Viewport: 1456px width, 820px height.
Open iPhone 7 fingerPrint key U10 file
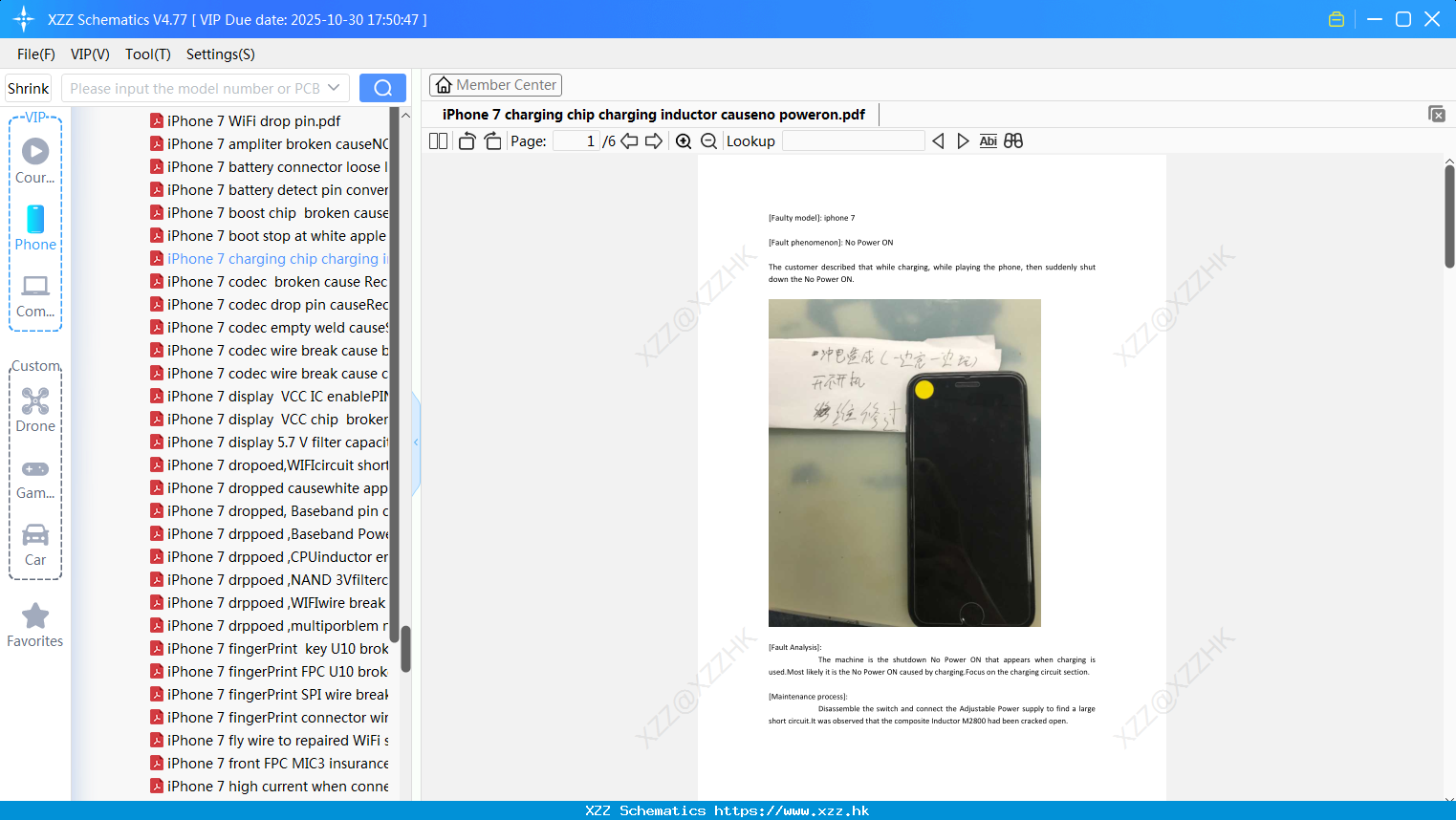[x=269, y=649]
